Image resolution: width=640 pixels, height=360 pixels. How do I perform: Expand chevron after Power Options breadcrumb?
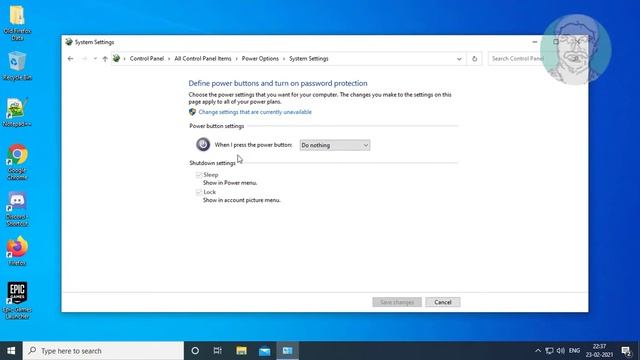click(284, 59)
